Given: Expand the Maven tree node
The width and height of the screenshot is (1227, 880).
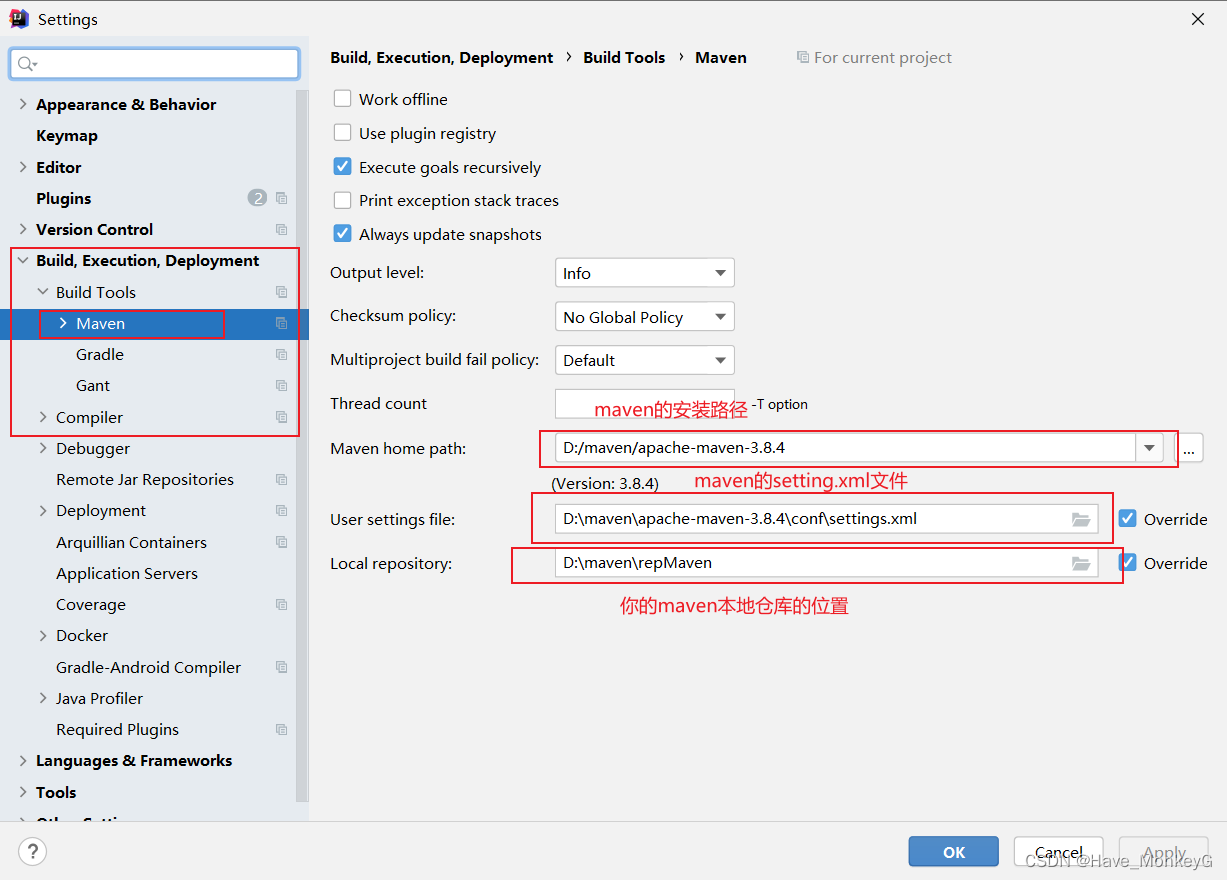Looking at the screenshot, I should pyautogui.click(x=63, y=323).
